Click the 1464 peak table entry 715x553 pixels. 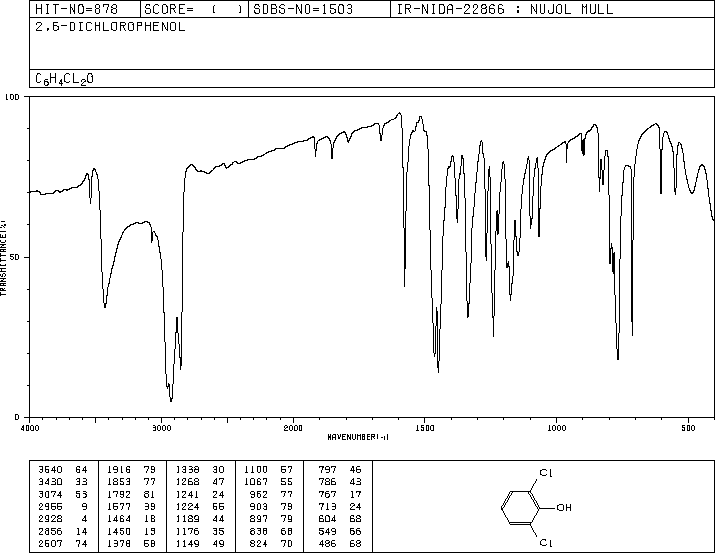tap(131, 519)
